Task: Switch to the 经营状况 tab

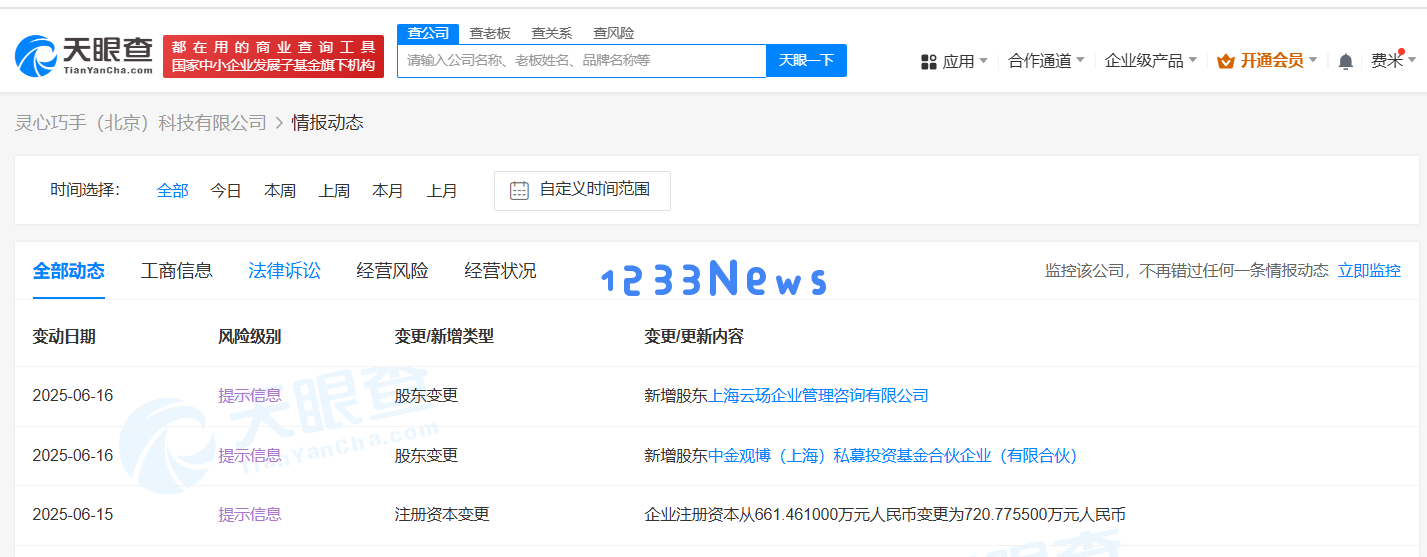Action: coord(500,270)
